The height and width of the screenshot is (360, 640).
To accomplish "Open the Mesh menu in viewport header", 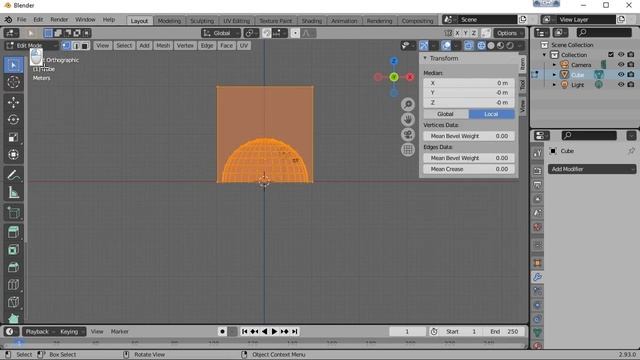I will (x=163, y=46).
